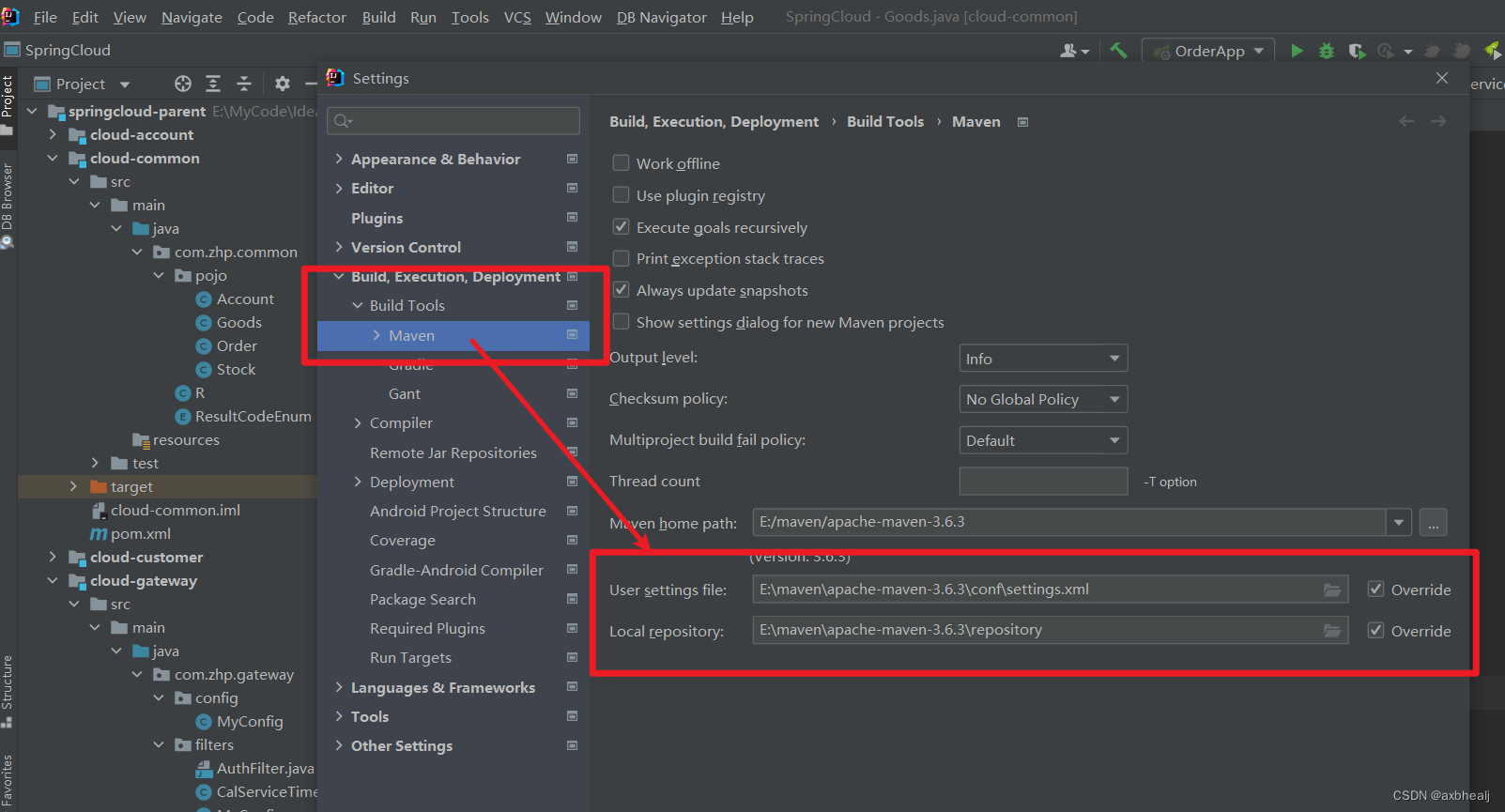The height and width of the screenshot is (812, 1505).
Task: Open the OrderApp run configuration dropdown
Action: point(1208,51)
